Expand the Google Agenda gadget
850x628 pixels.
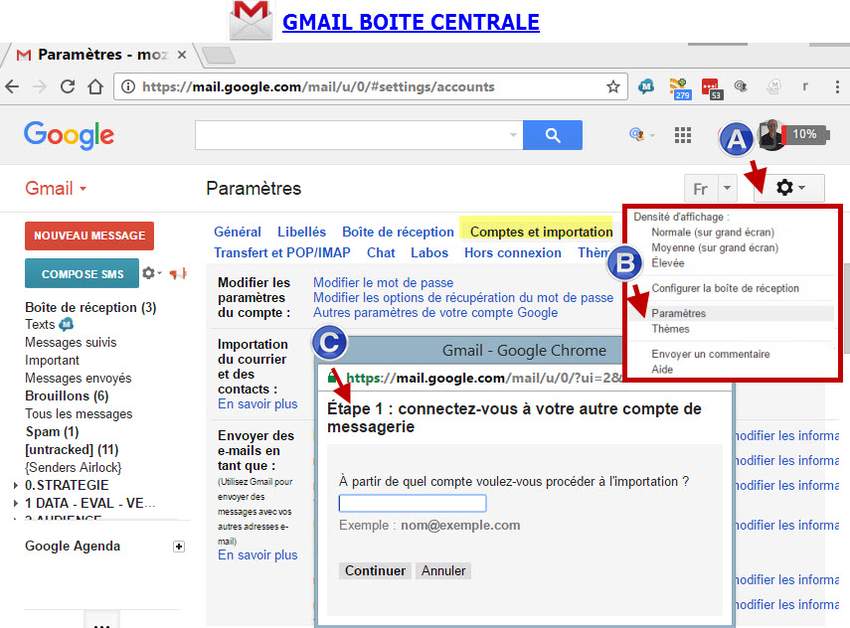coord(179,546)
